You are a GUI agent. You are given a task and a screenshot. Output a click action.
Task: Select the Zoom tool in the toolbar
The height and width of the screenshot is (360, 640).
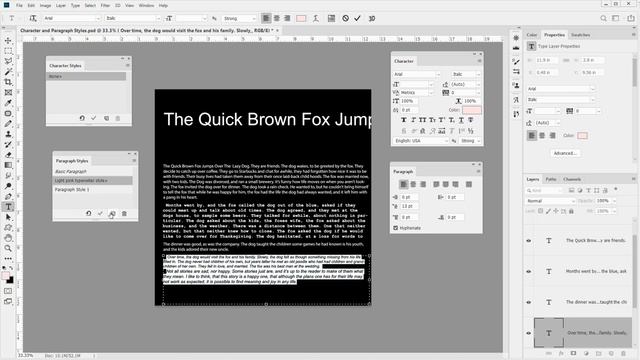[x=8, y=248]
